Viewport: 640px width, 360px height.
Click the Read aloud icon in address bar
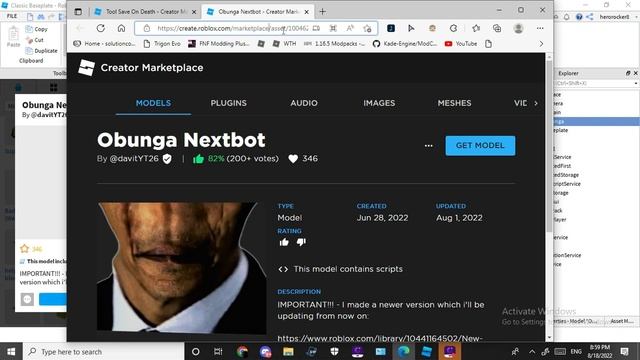point(350,28)
